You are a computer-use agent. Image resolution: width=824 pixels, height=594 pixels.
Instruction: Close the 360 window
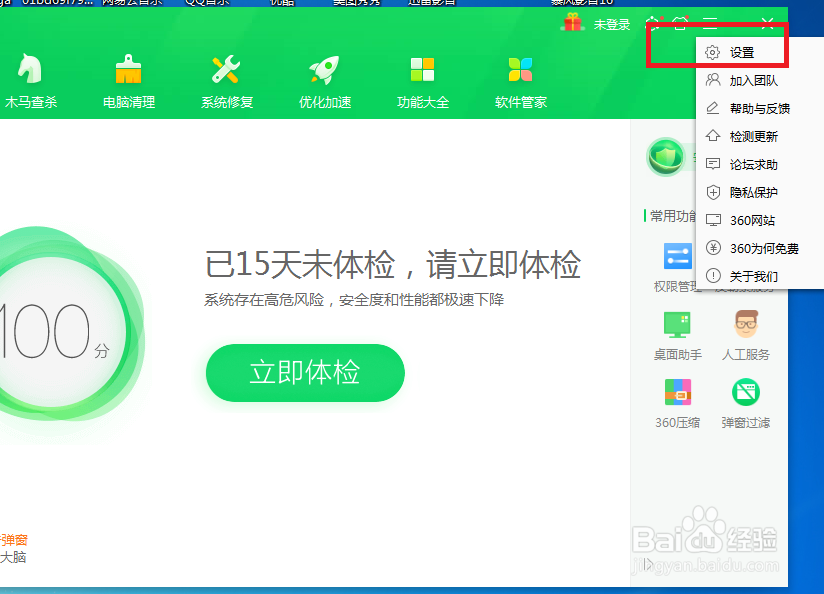[x=767, y=23]
